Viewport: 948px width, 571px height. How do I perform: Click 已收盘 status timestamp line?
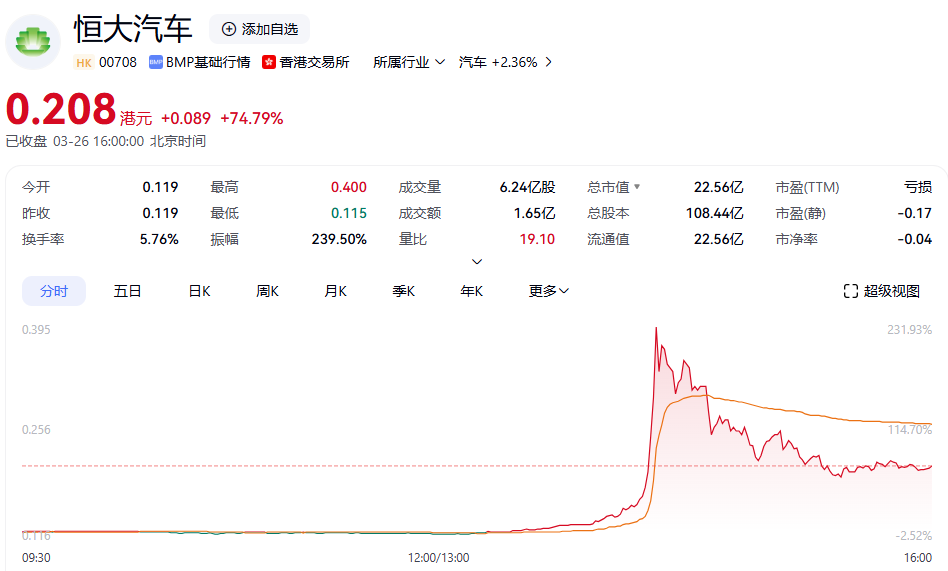tap(106, 141)
